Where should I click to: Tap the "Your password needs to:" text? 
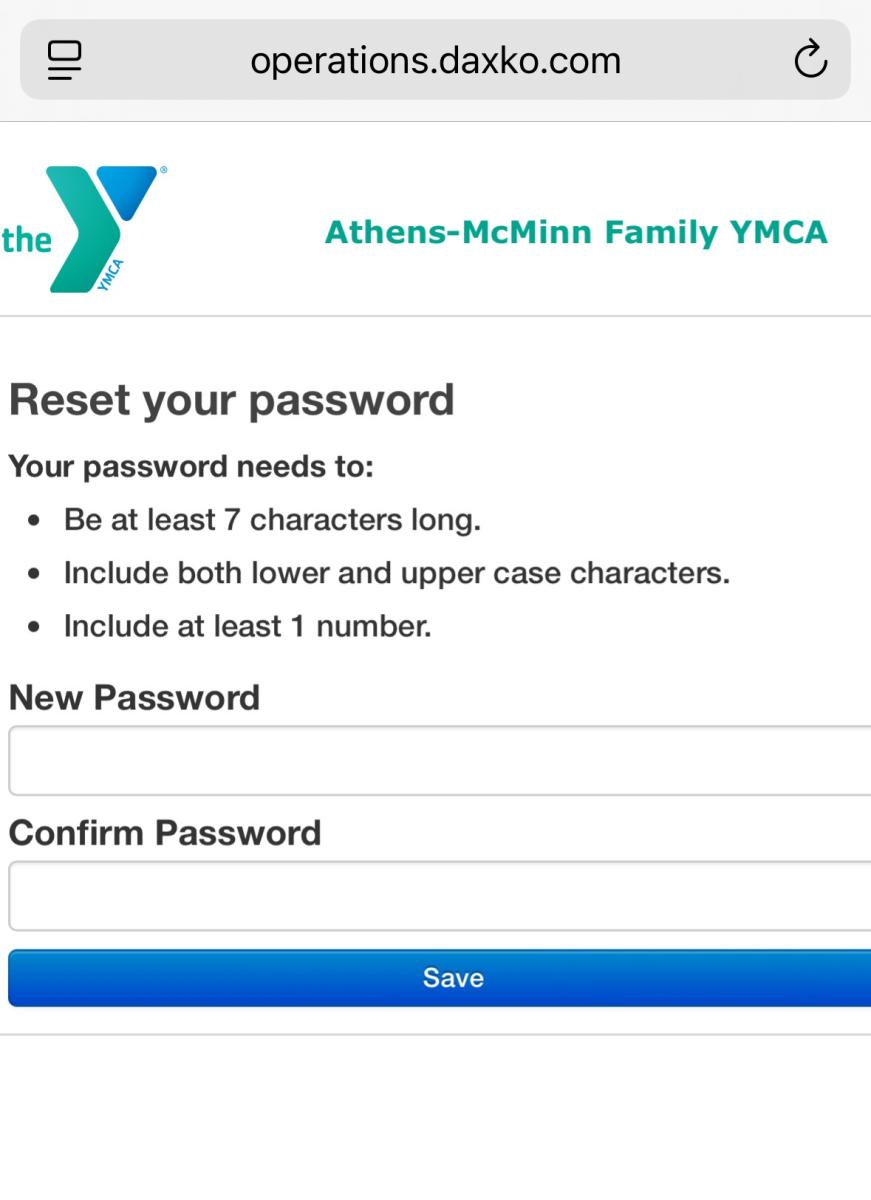pos(190,466)
